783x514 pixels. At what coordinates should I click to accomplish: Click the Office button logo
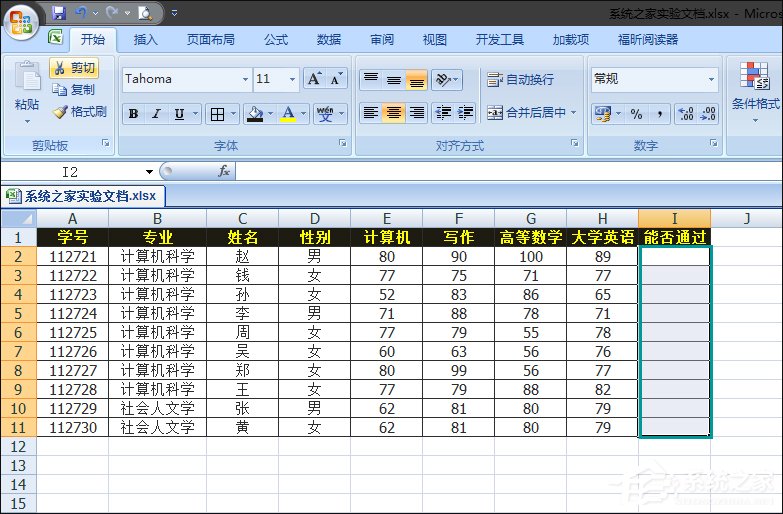point(21,21)
